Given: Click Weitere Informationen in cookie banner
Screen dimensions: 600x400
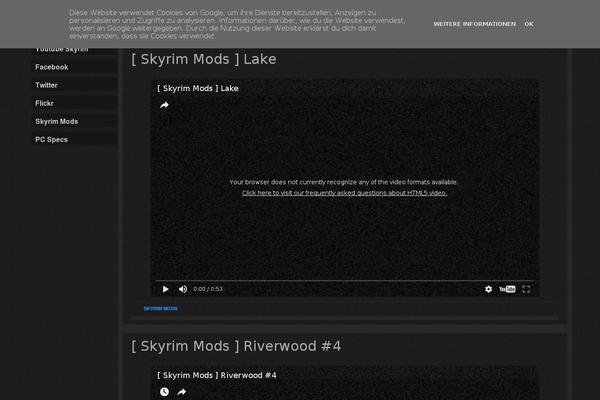Looking at the screenshot, I should tap(474, 24).
